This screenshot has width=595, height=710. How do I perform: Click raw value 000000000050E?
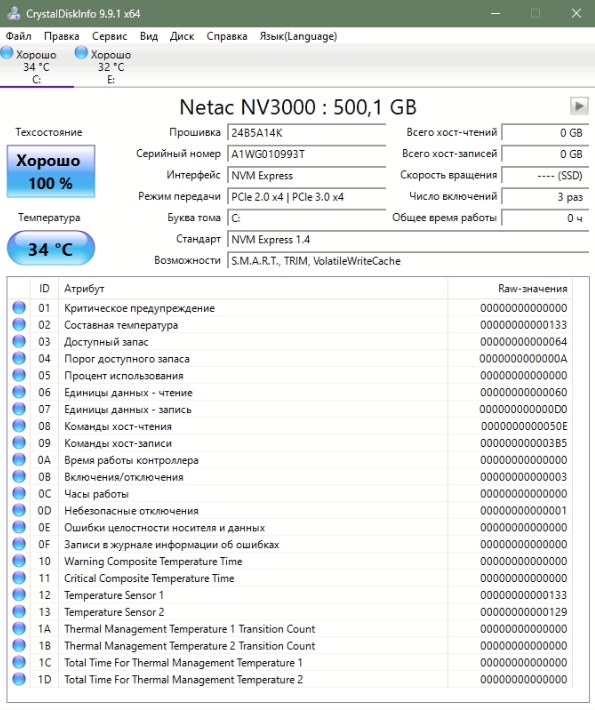pyautogui.click(x=524, y=426)
